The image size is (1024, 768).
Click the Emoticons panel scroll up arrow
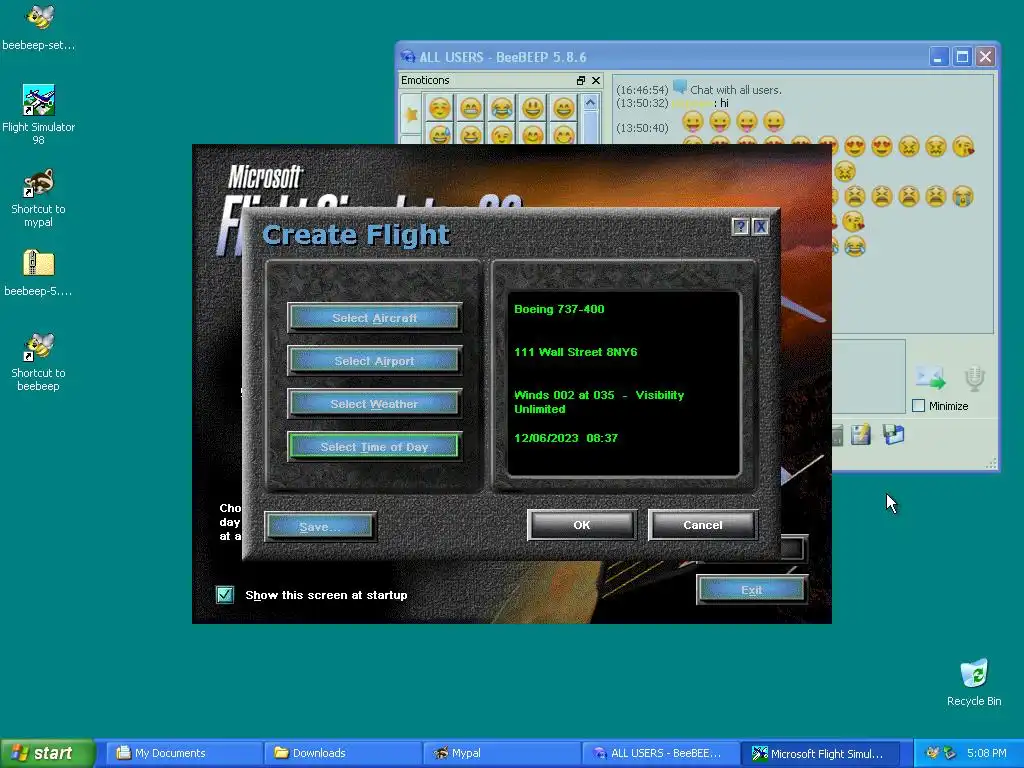pos(590,103)
